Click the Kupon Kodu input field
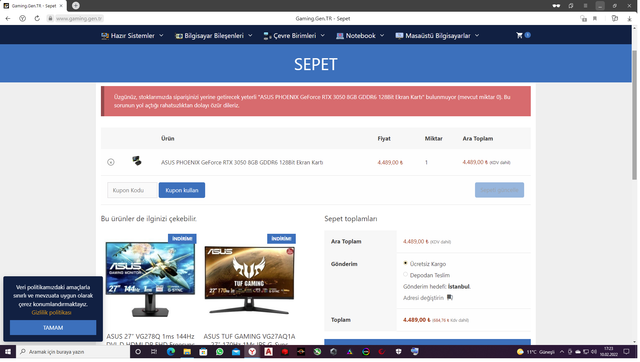Screen dimensions: 640x362 tap(132, 190)
